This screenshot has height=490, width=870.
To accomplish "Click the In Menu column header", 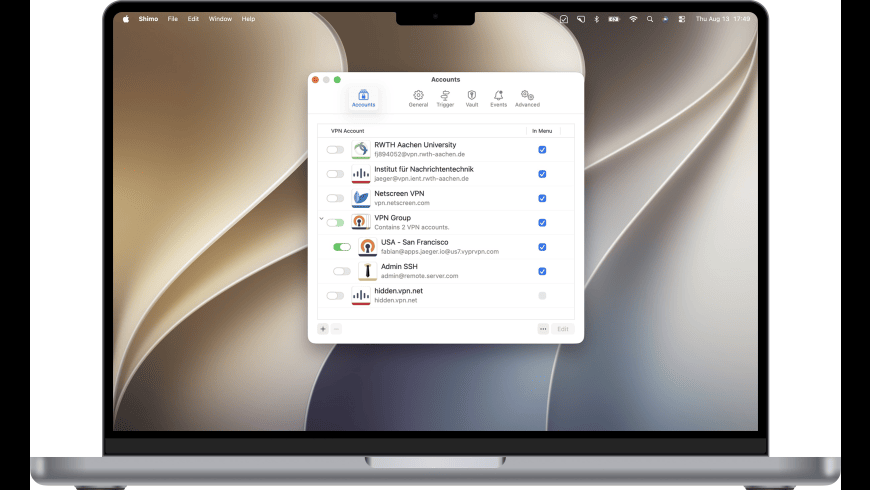I will click(542, 131).
